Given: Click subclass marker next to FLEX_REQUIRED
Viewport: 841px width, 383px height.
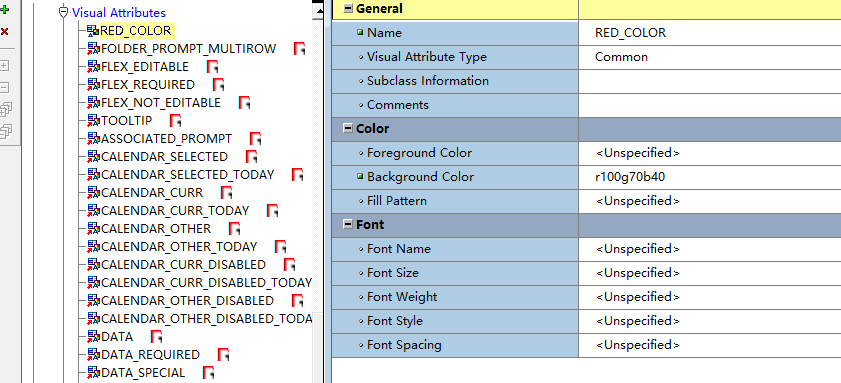Looking at the screenshot, I should [218, 85].
